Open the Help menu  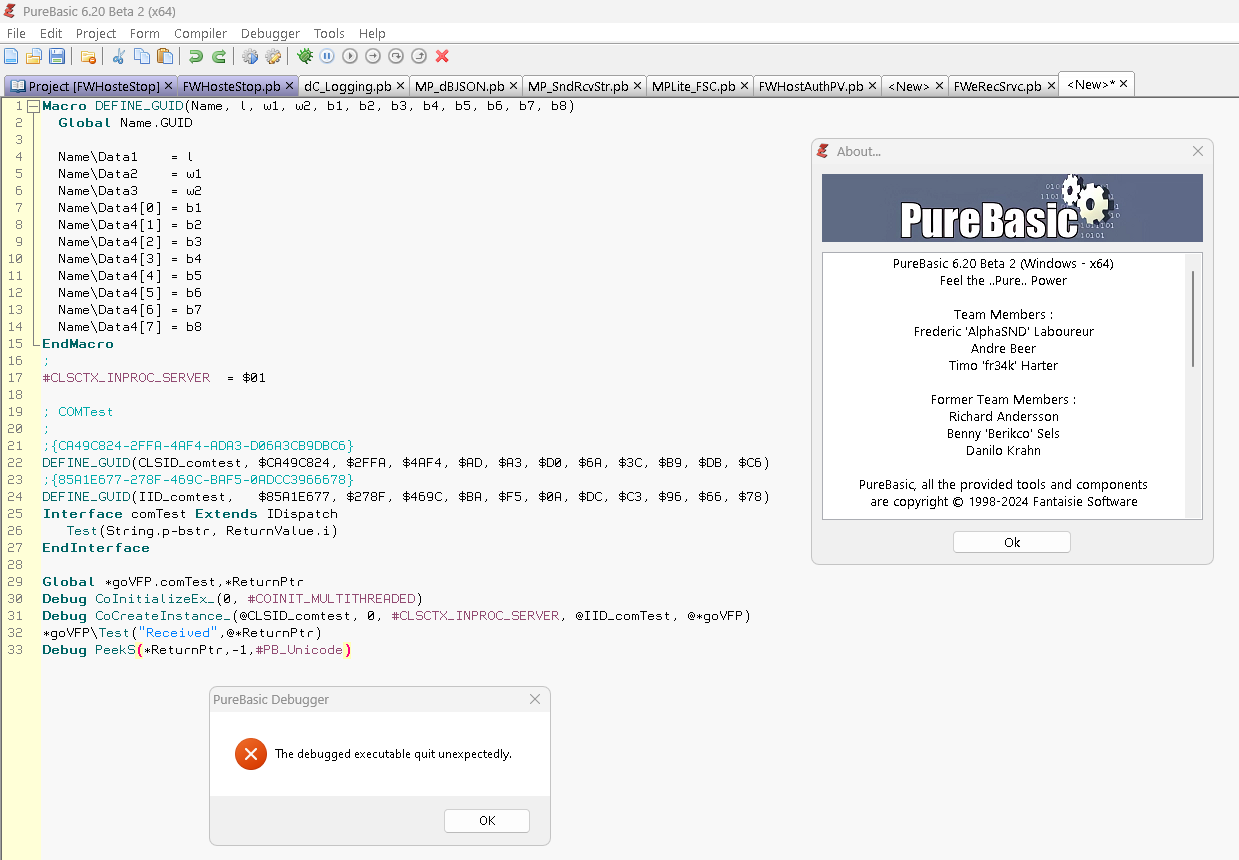(x=372, y=33)
